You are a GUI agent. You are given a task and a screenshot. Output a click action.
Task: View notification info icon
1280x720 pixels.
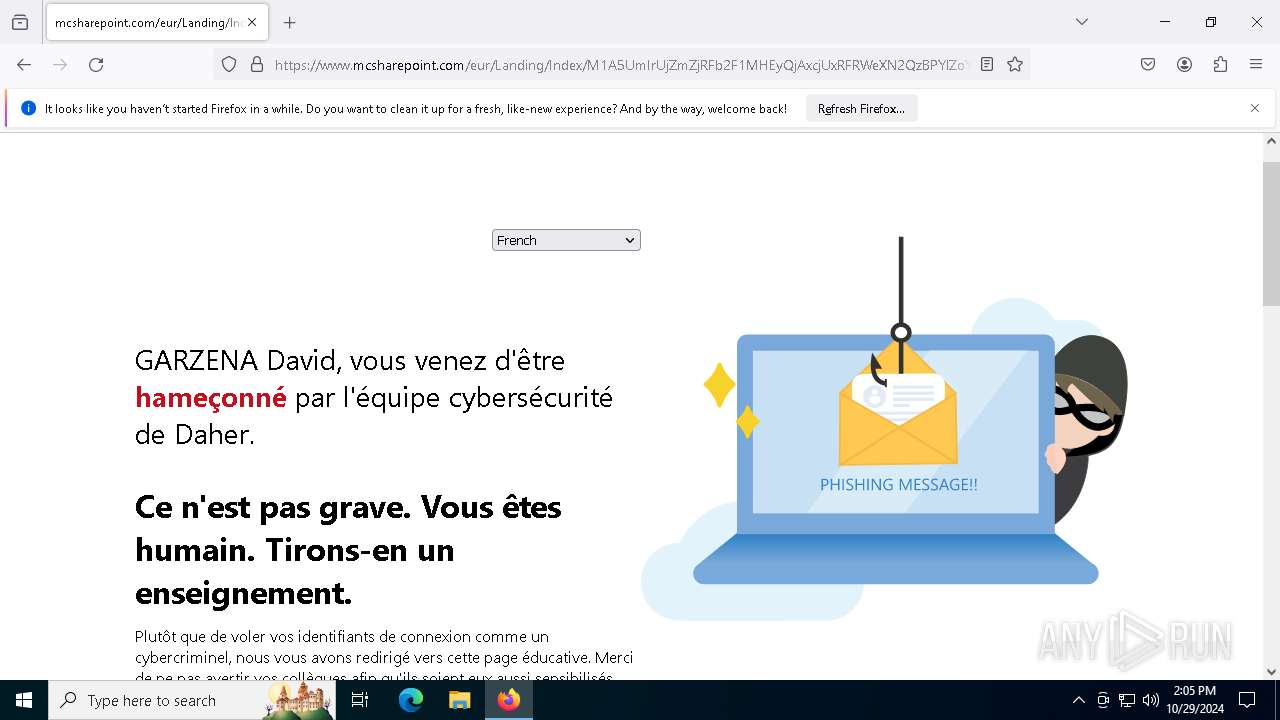point(28,108)
